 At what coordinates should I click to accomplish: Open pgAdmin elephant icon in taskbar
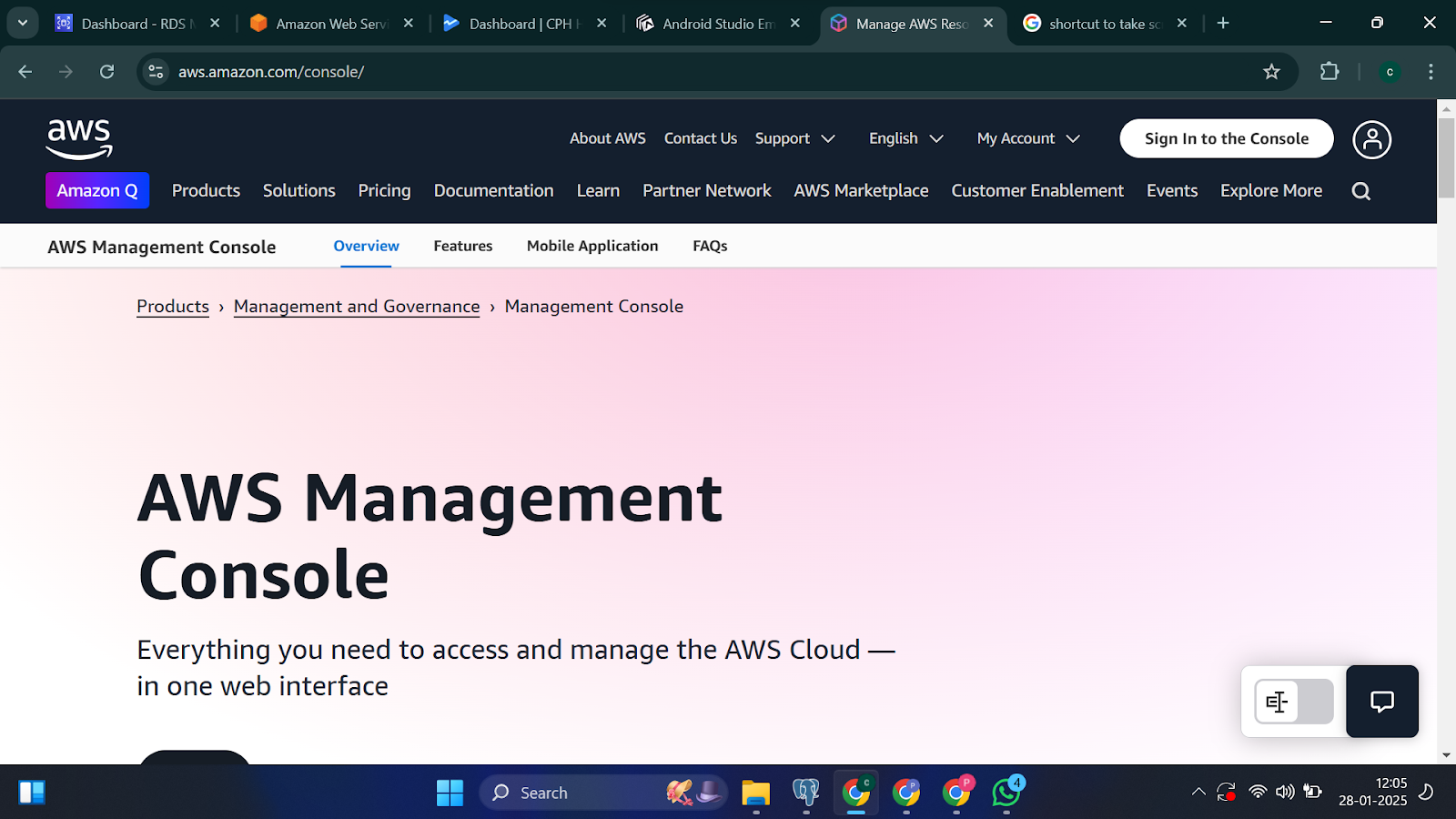click(805, 793)
